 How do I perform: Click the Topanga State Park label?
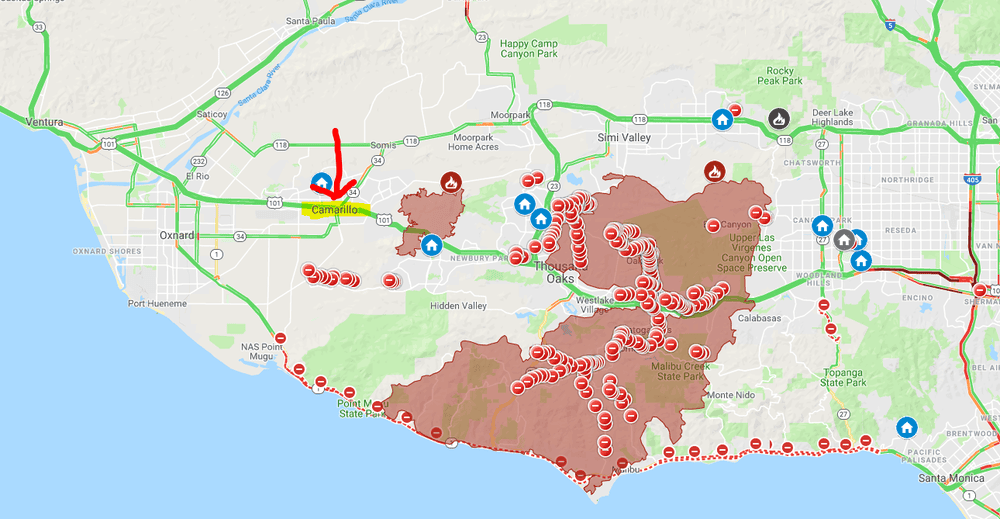tap(843, 377)
